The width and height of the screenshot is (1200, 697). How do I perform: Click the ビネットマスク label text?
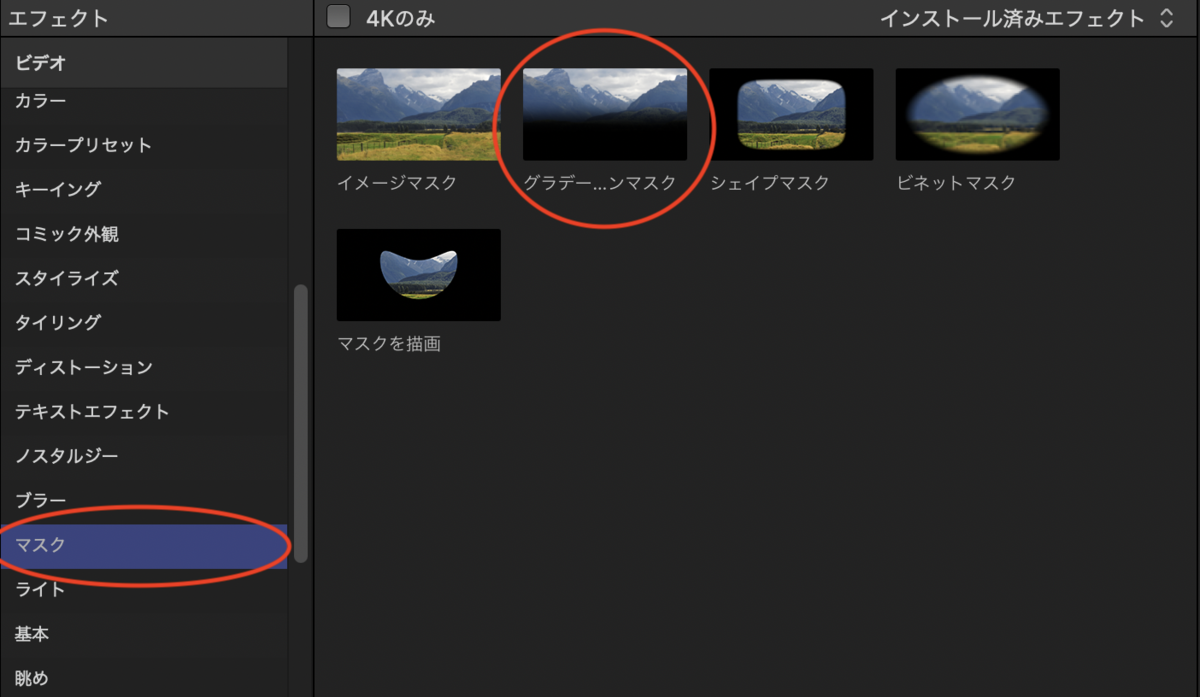point(956,183)
